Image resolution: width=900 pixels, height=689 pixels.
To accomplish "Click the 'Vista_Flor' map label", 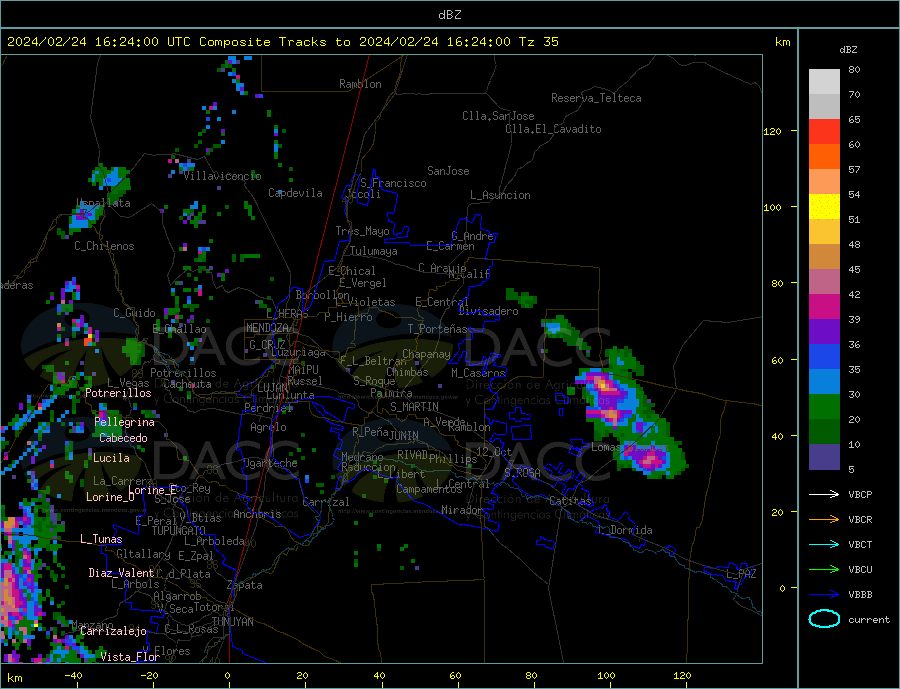I will (130, 657).
